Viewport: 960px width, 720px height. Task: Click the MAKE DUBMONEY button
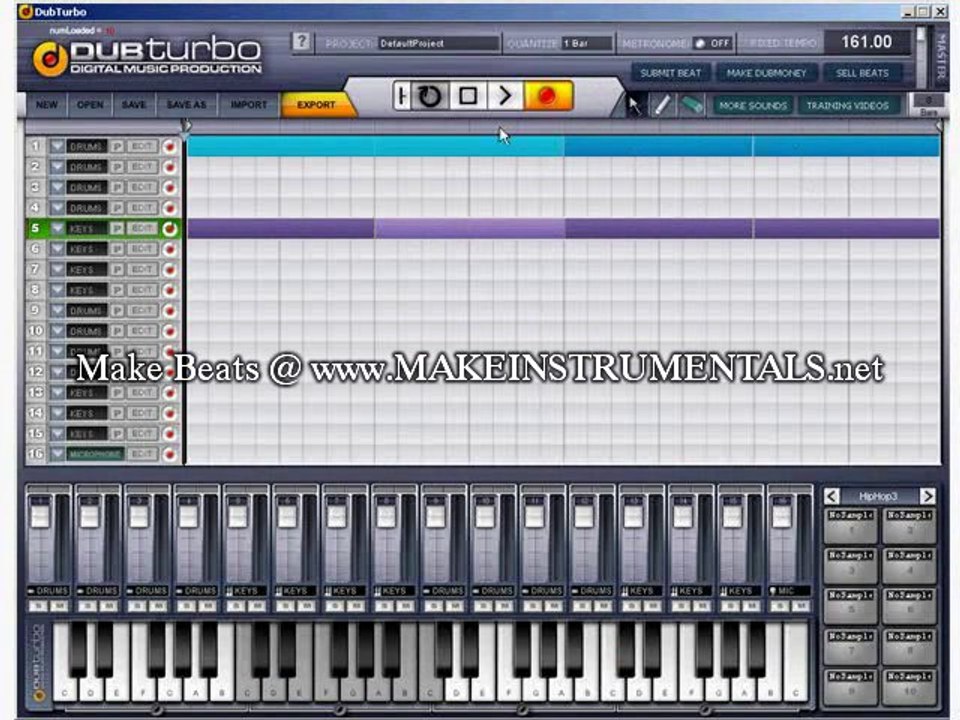[767, 73]
